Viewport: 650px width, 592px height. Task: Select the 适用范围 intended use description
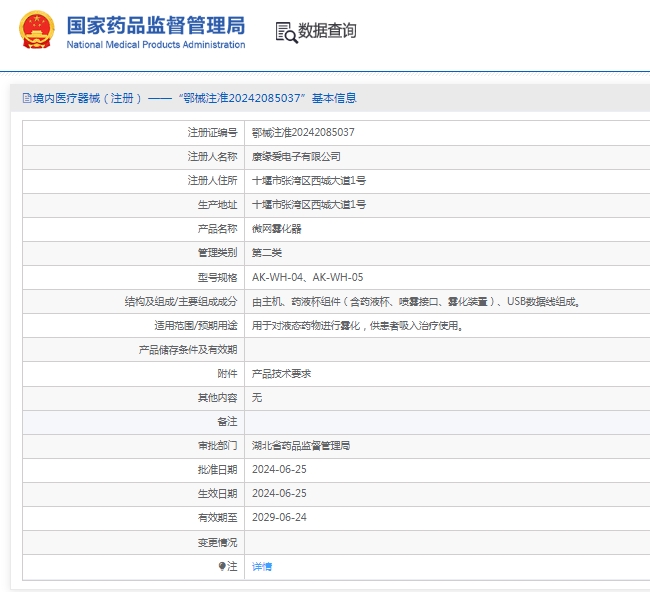pyautogui.click(x=357, y=325)
